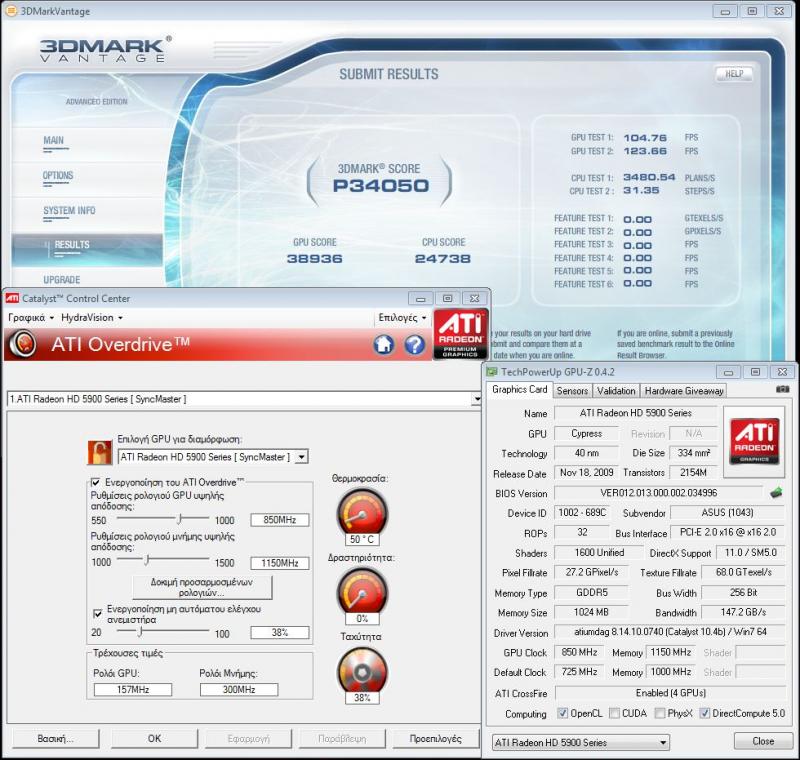Click the custom clocks test button
The height and width of the screenshot is (760, 800).
202,587
